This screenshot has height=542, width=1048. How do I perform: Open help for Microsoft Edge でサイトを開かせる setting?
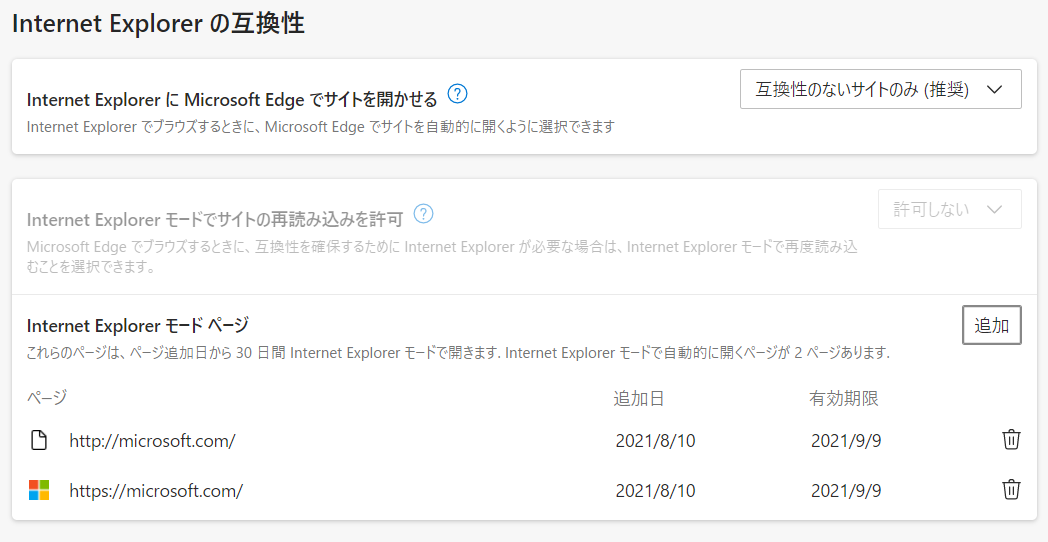click(457, 94)
